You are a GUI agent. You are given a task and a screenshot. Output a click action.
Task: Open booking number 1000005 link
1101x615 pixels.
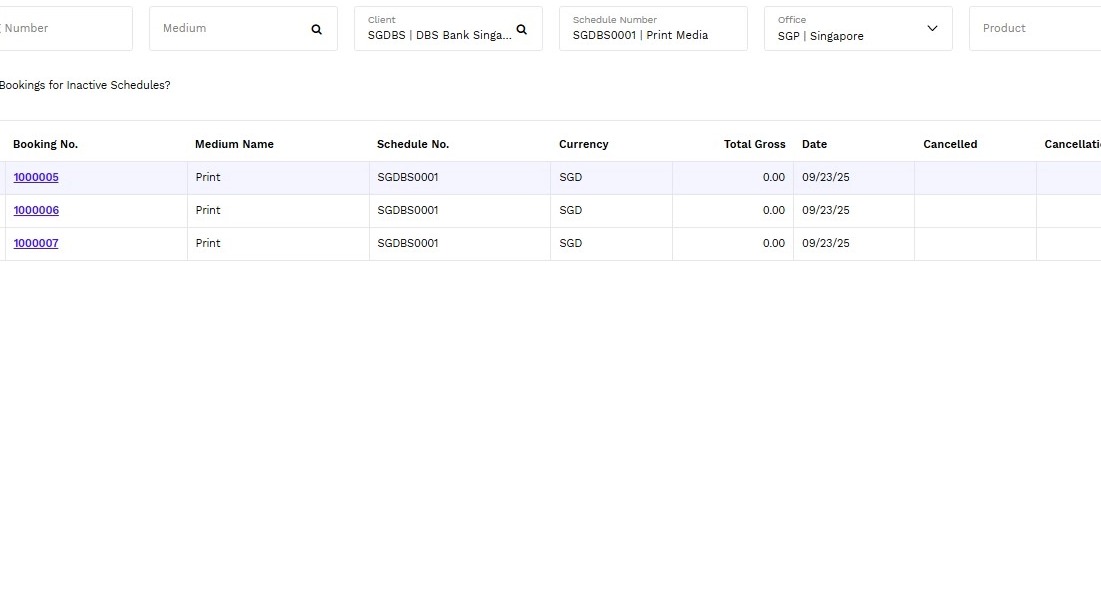(x=36, y=178)
